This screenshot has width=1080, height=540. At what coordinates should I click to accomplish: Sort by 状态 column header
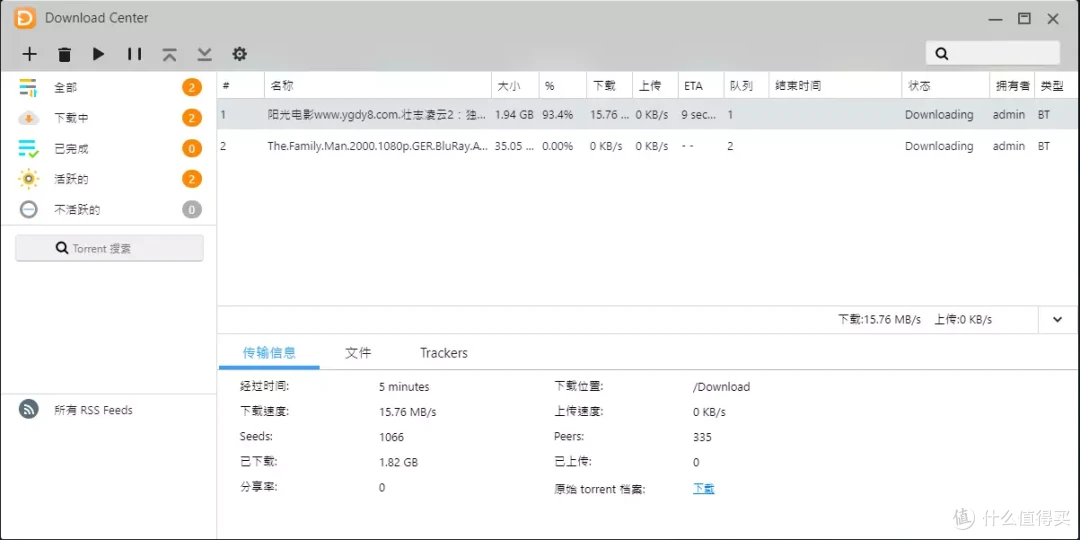[946, 86]
